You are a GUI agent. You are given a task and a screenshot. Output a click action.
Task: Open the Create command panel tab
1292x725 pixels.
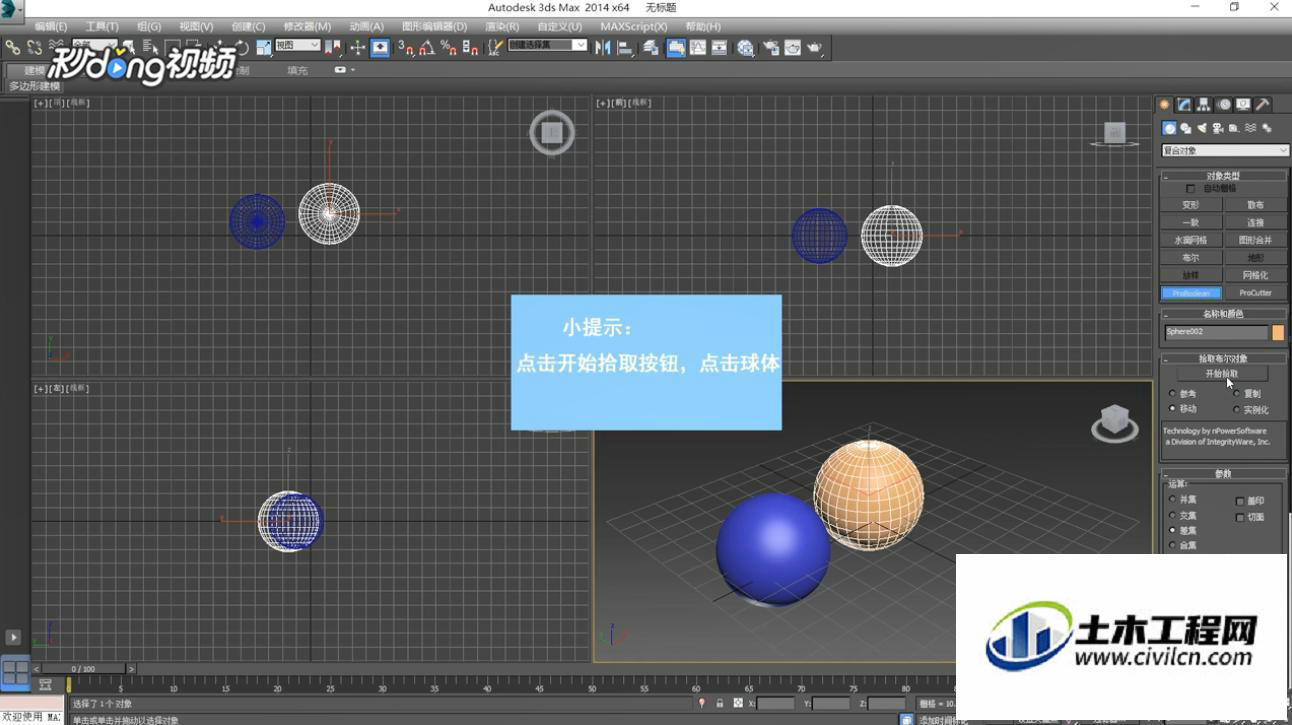tap(1165, 105)
